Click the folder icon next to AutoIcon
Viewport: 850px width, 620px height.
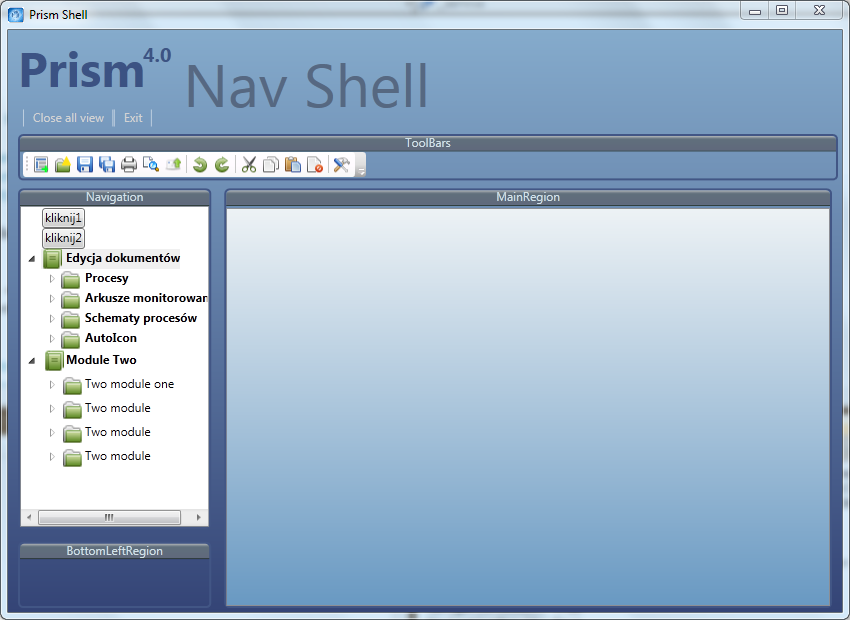[70, 340]
